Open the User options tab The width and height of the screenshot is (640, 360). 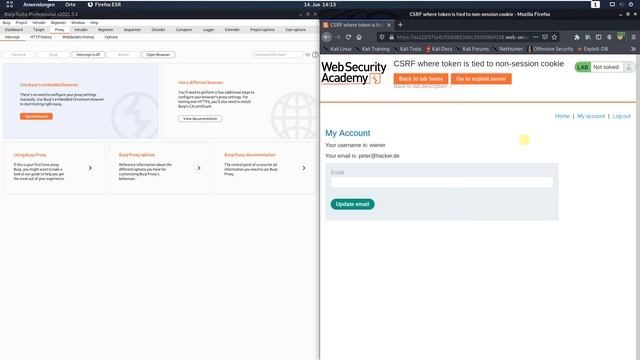296,30
